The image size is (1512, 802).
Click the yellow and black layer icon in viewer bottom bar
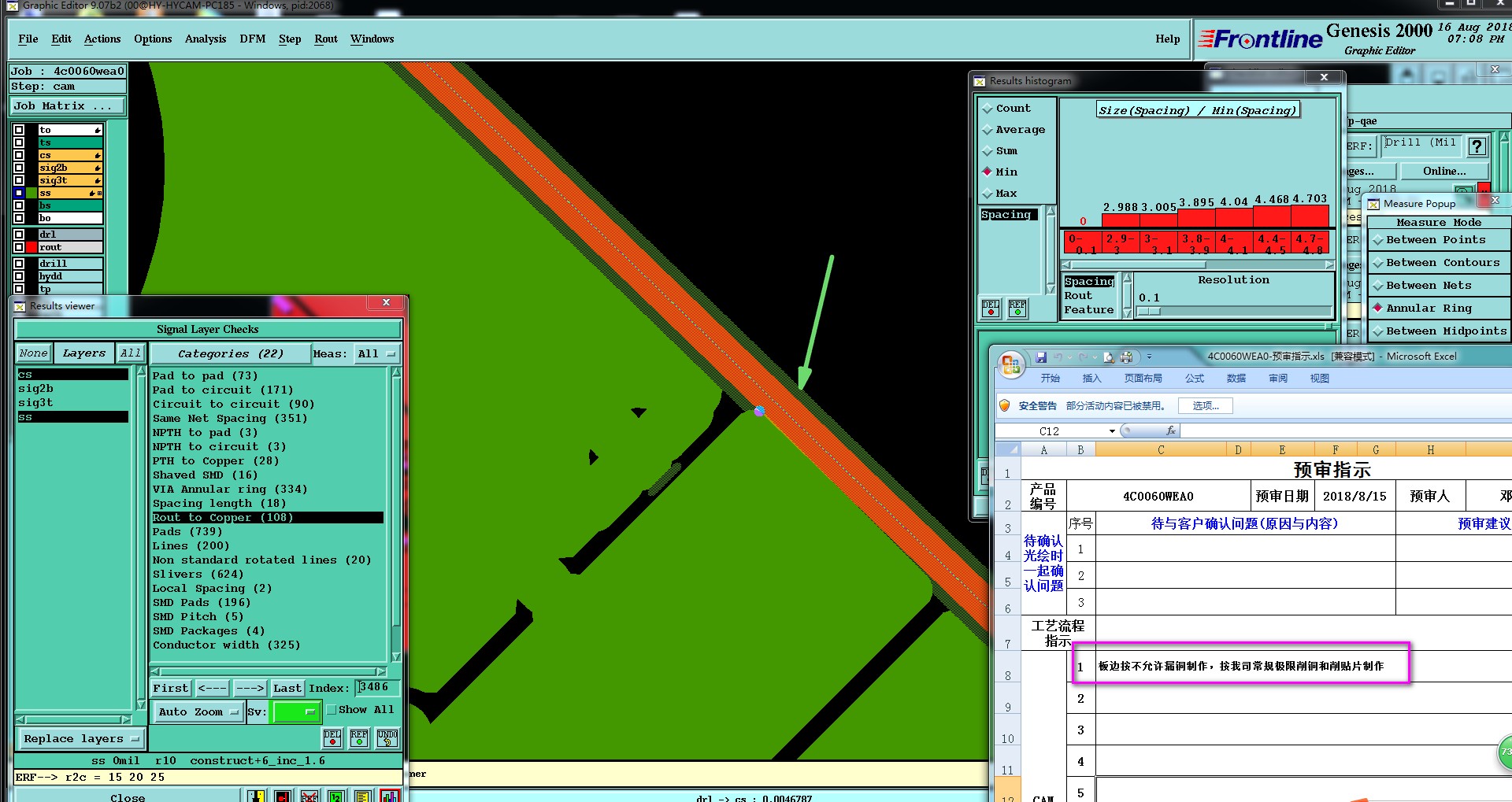(257, 796)
